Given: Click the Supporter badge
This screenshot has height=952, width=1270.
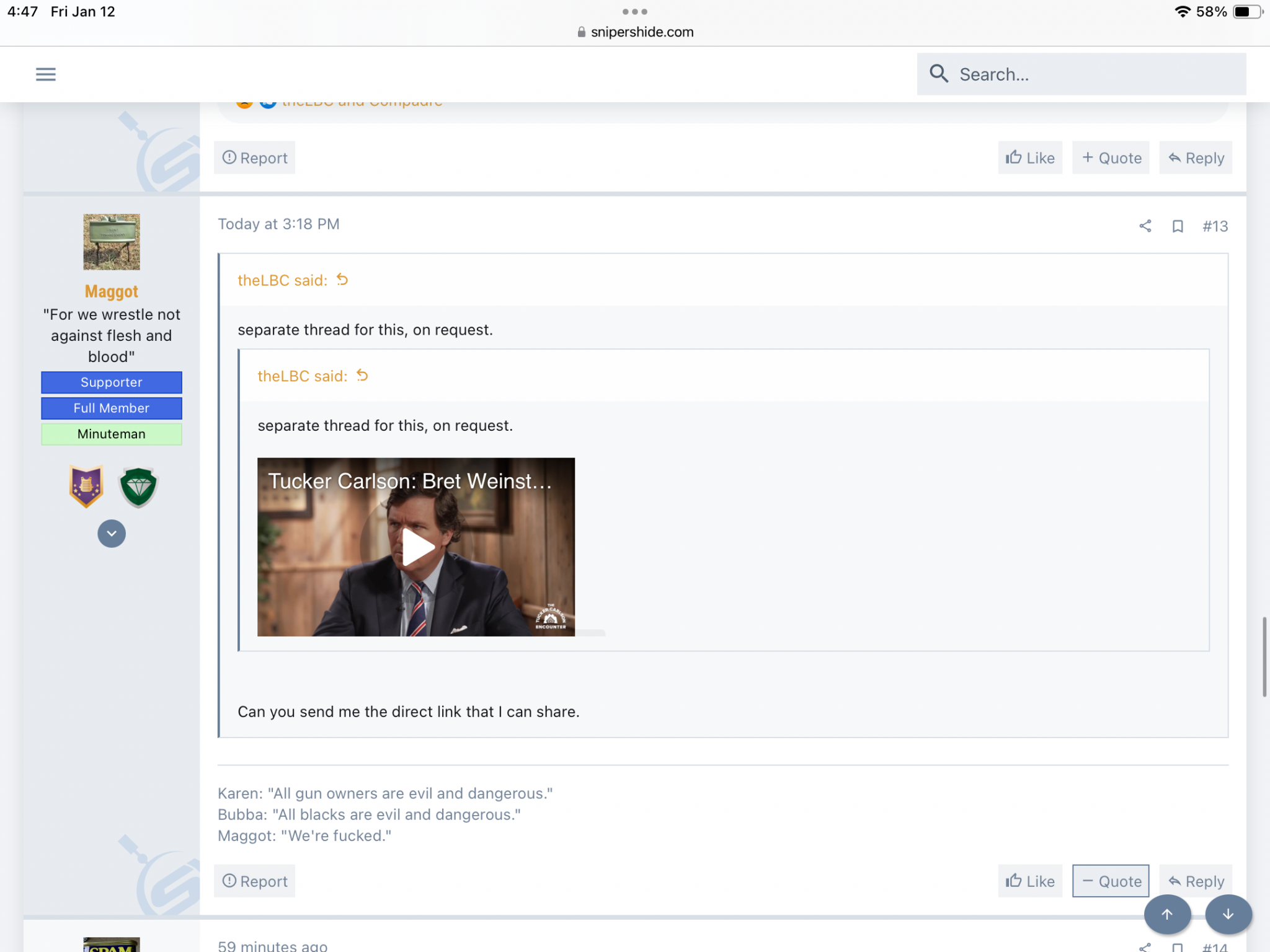Looking at the screenshot, I should (112, 382).
